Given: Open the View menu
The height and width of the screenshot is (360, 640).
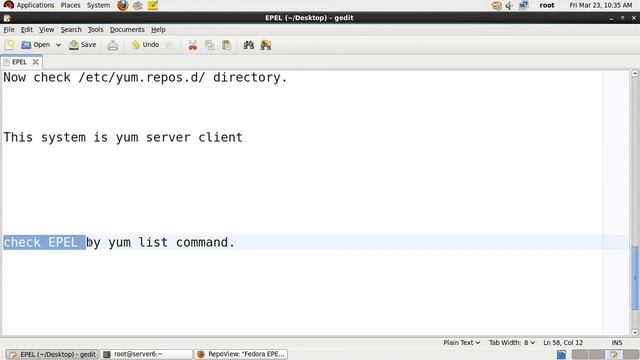Looking at the screenshot, I should click(47, 29).
